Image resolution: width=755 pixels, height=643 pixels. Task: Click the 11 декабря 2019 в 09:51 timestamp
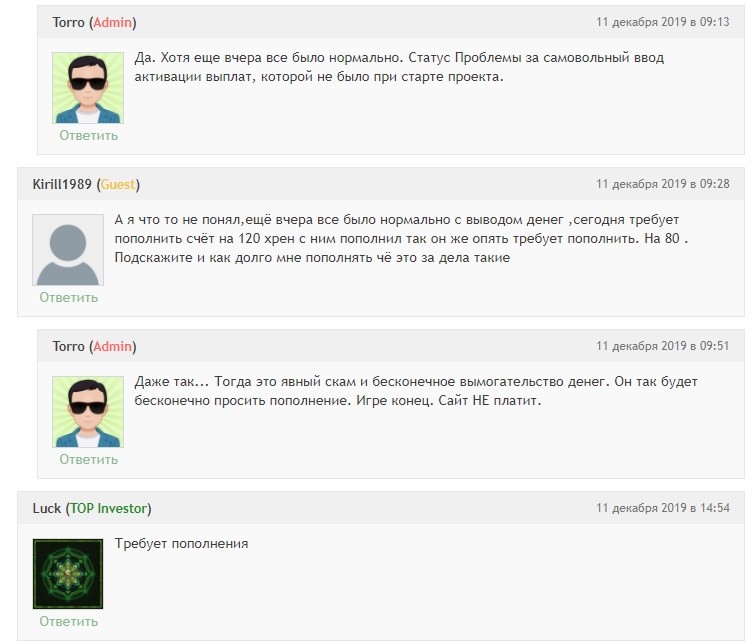pos(663,345)
